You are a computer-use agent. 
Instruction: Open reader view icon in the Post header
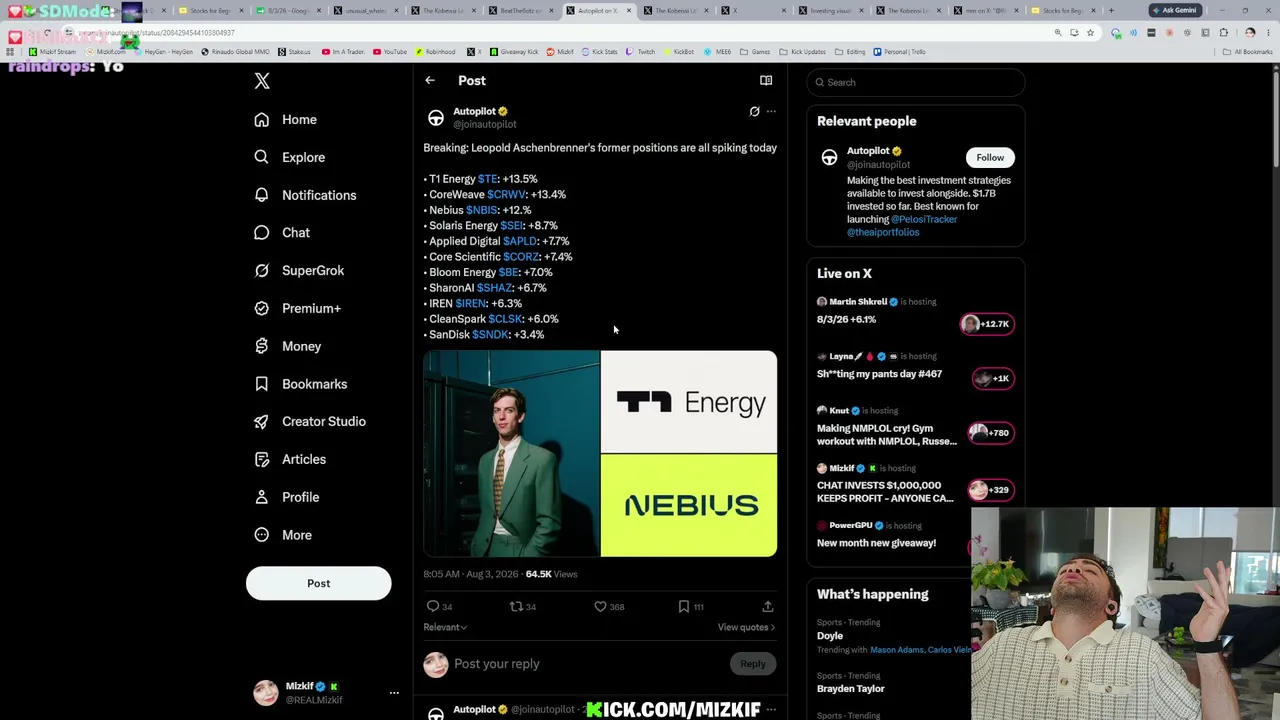point(766,81)
